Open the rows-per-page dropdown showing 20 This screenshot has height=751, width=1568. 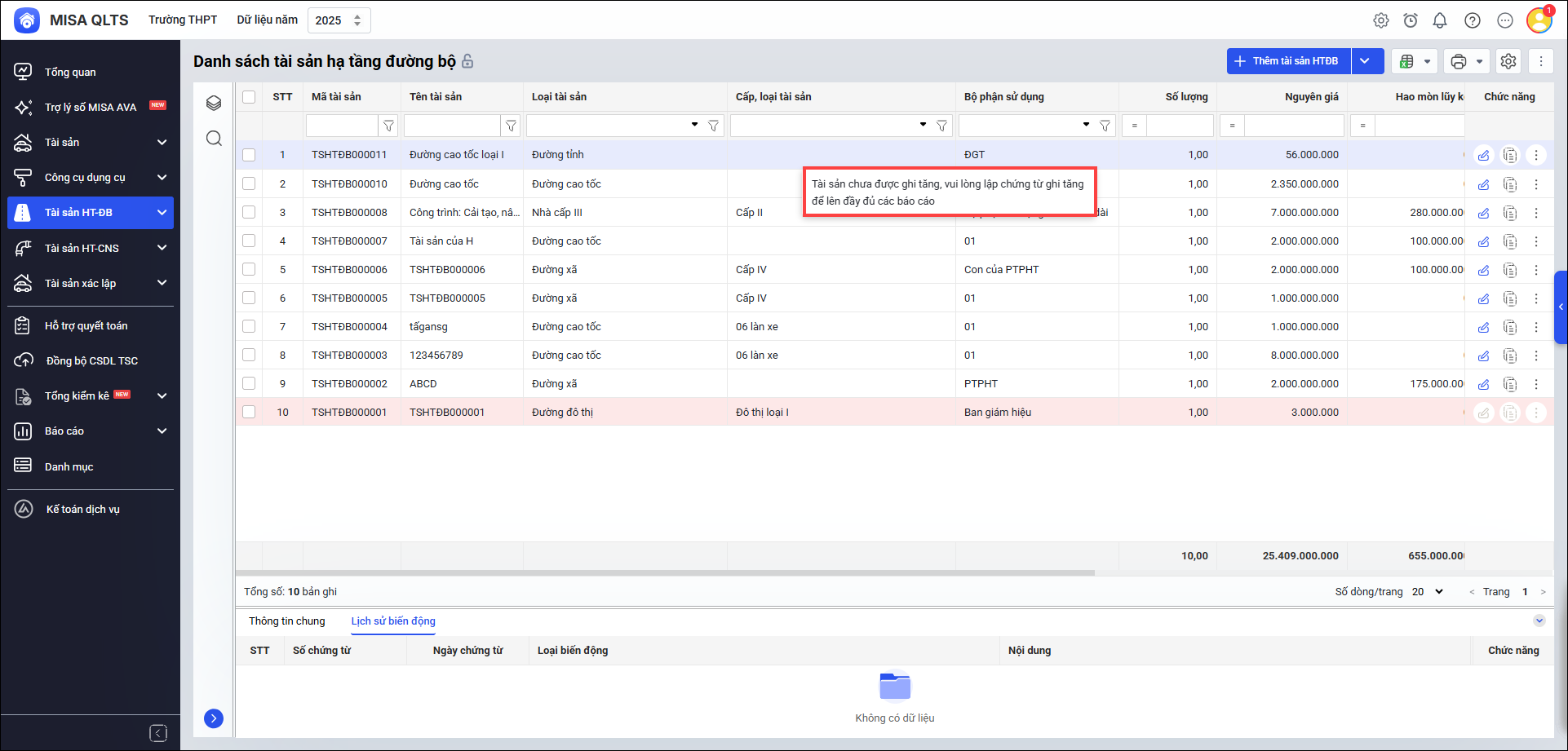pos(1428,592)
